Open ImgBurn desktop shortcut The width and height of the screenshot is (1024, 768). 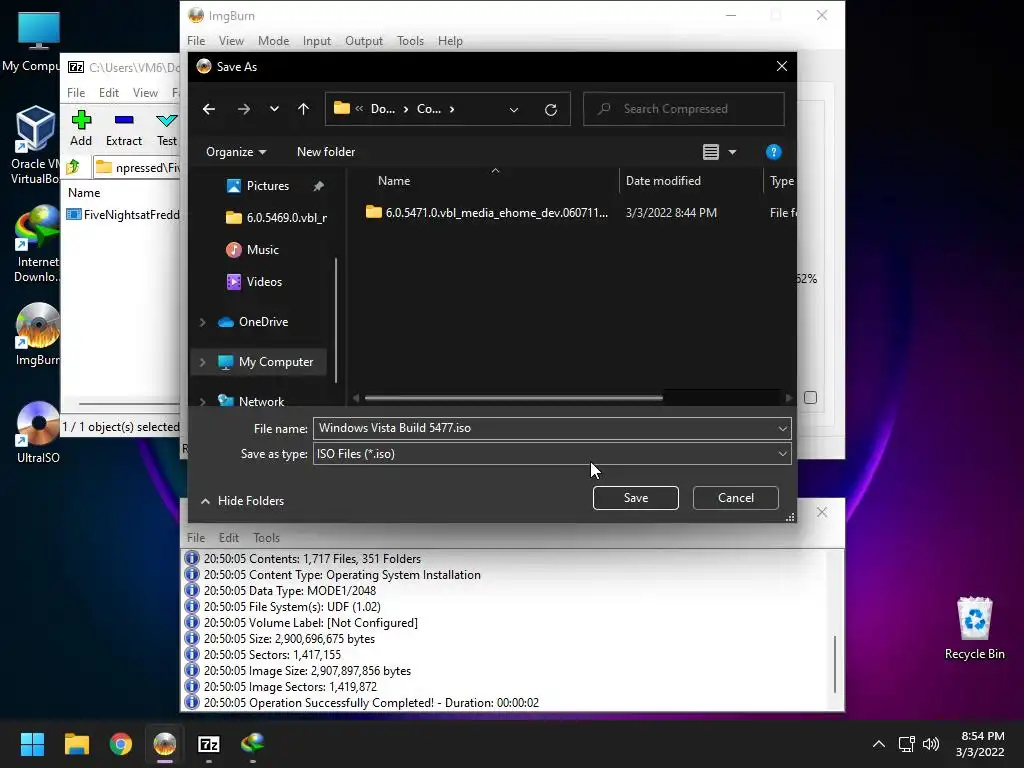pyautogui.click(x=37, y=334)
